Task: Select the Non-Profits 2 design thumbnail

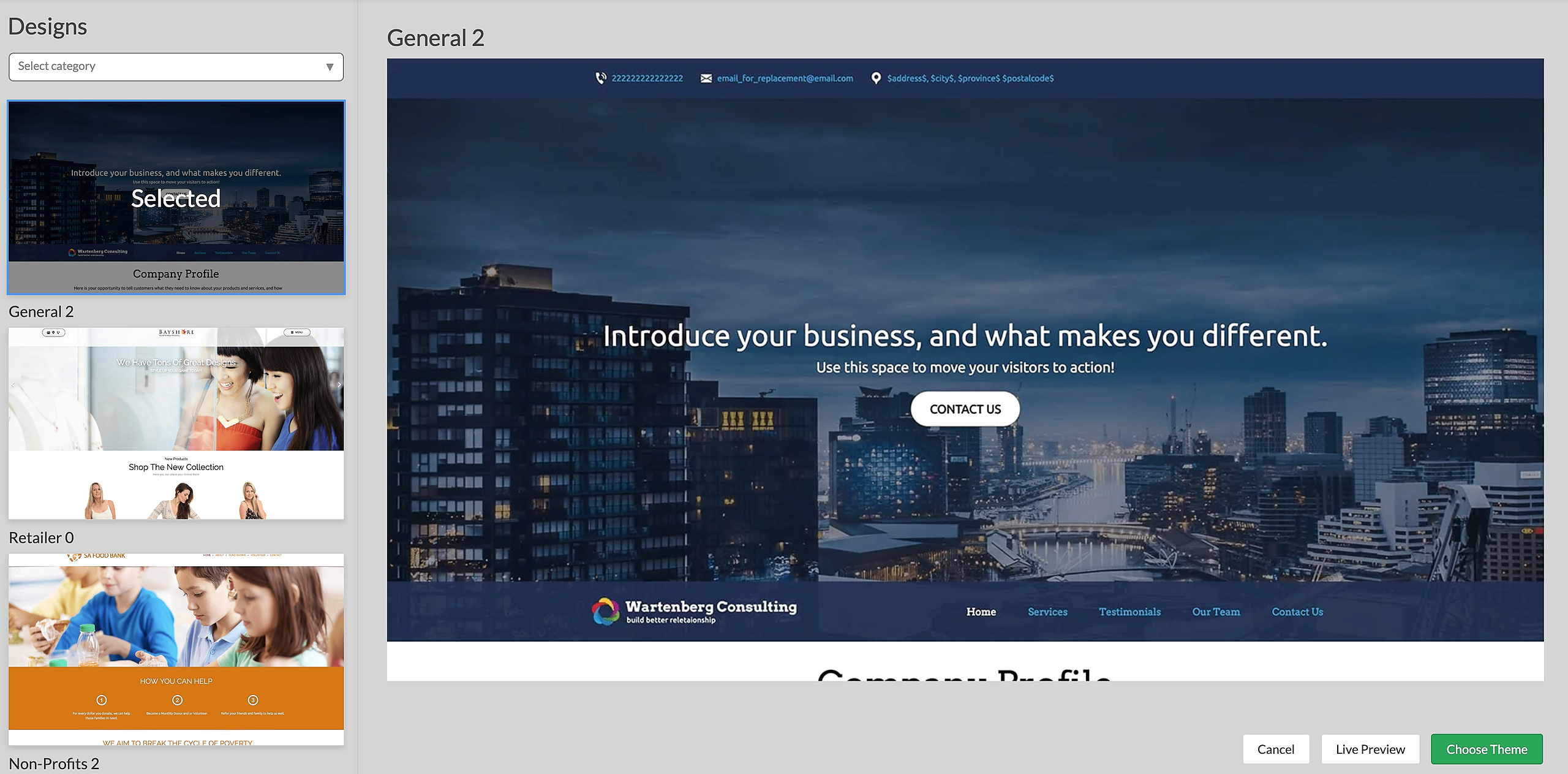Action: tap(176, 648)
